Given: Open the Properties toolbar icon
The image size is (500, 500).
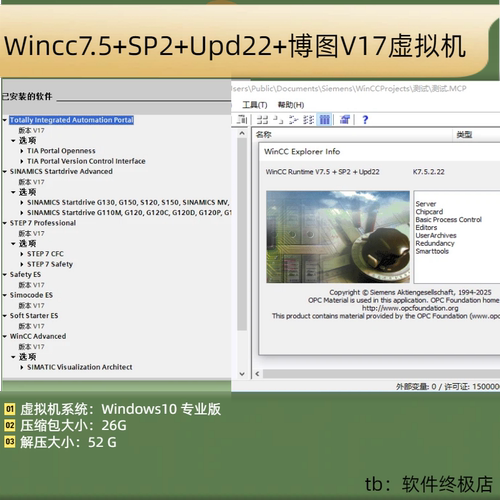Looking at the screenshot, I should click(345, 120).
